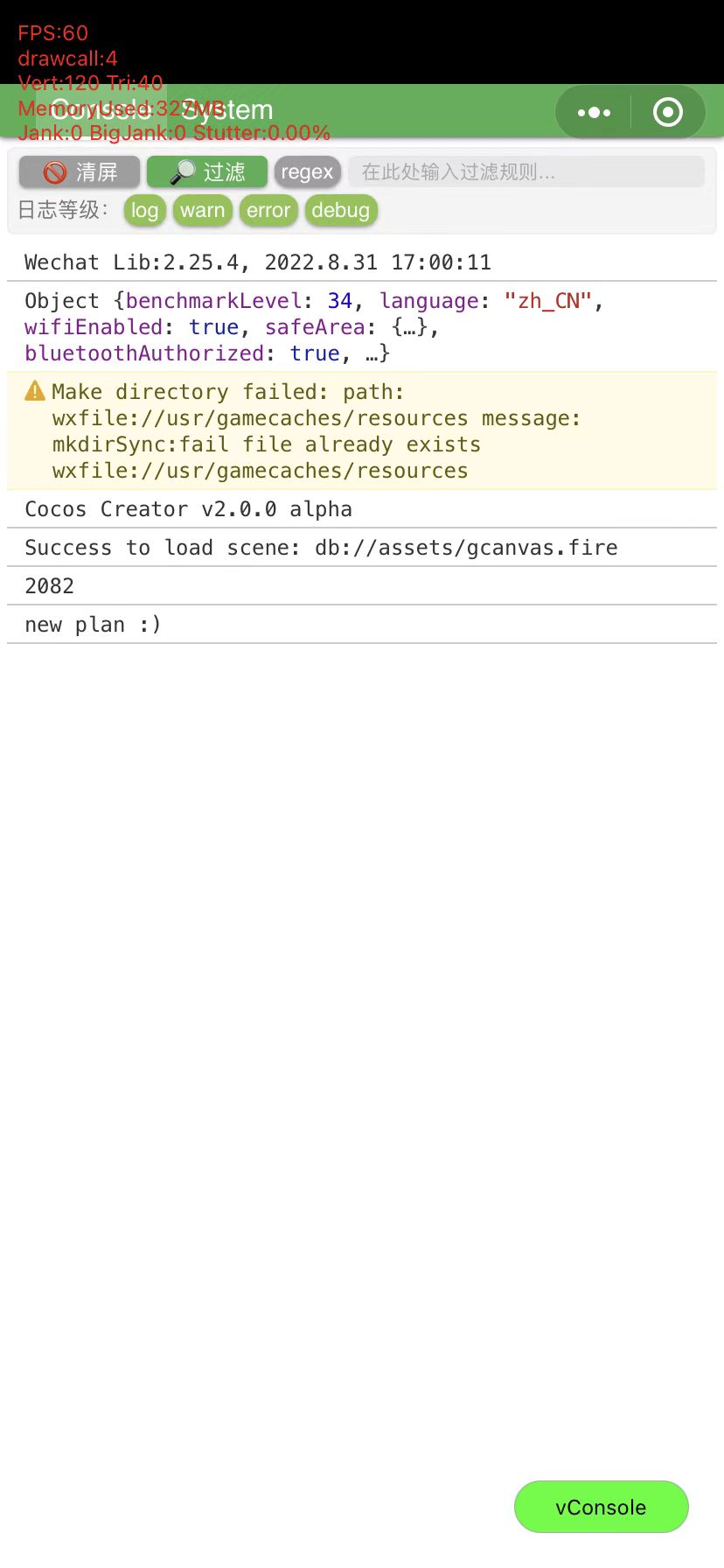The width and height of the screenshot is (724, 1568).
Task: Tap the mini program close circle icon
Action: (x=668, y=112)
